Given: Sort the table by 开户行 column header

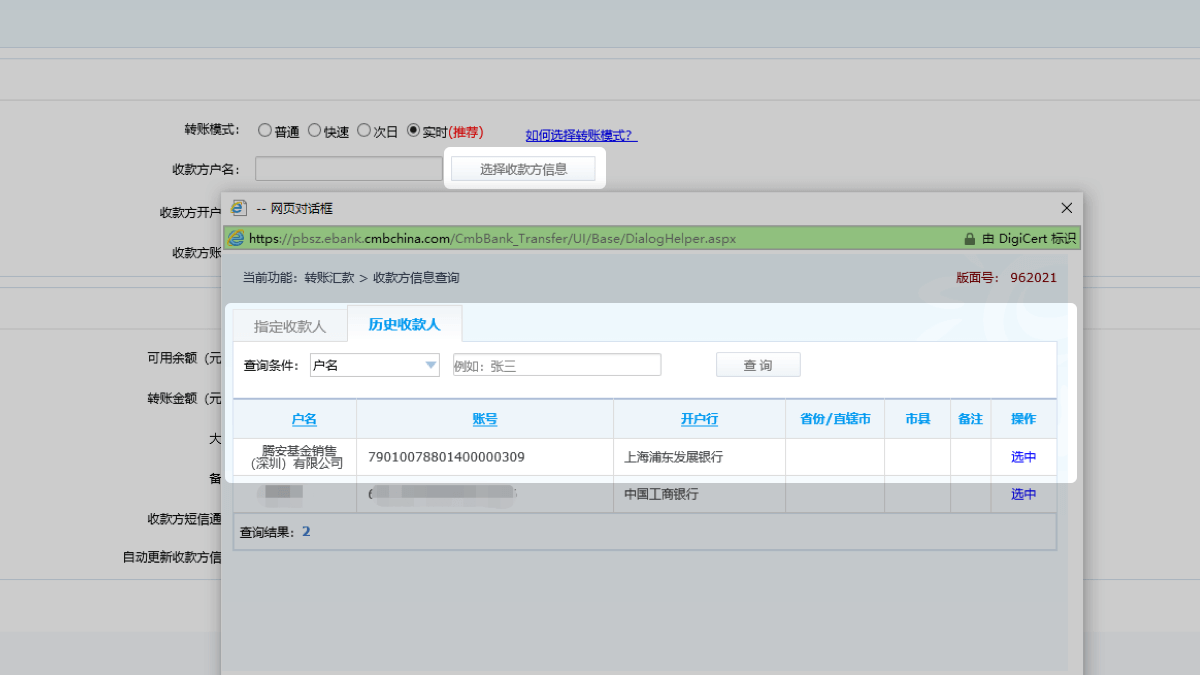Looking at the screenshot, I should coord(699,419).
